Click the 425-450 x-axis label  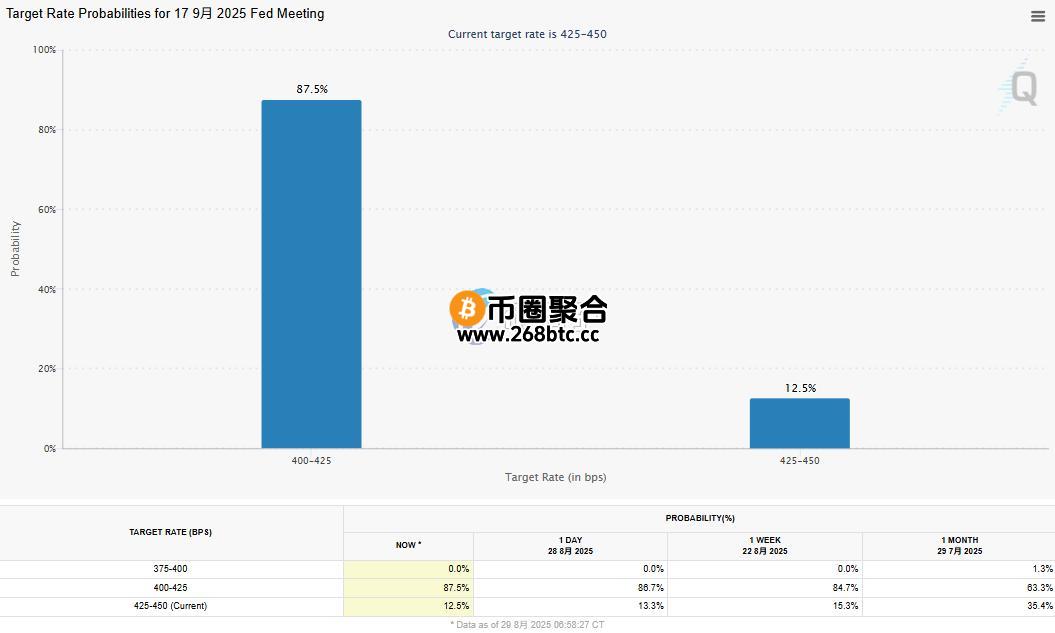(799, 461)
